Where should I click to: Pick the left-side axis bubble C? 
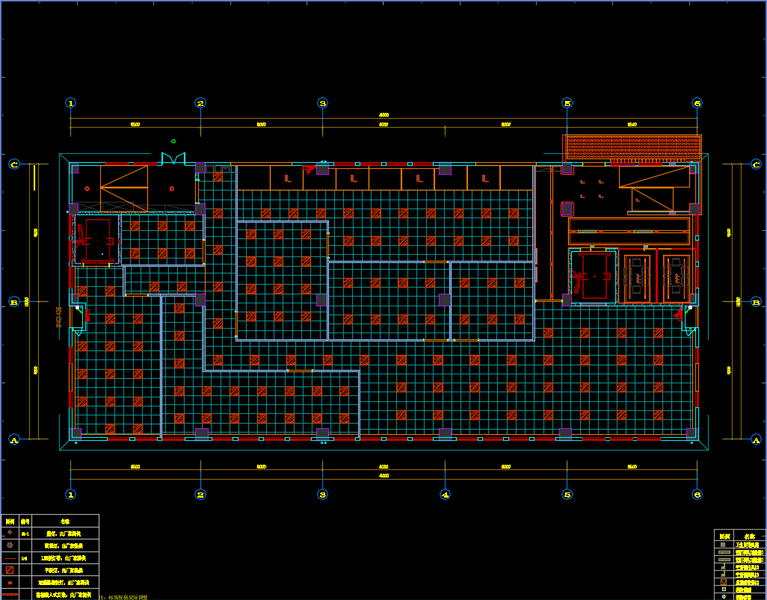[14, 164]
